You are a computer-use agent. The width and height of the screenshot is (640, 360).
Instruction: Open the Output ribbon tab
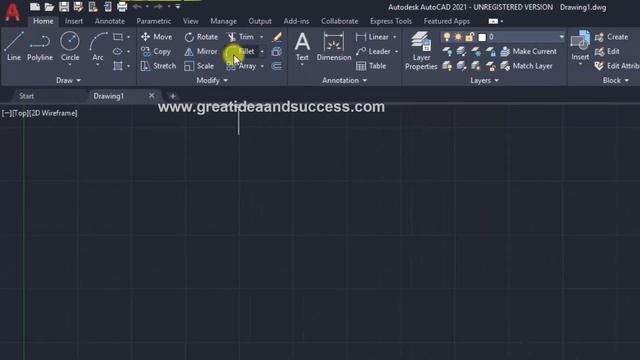260,21
